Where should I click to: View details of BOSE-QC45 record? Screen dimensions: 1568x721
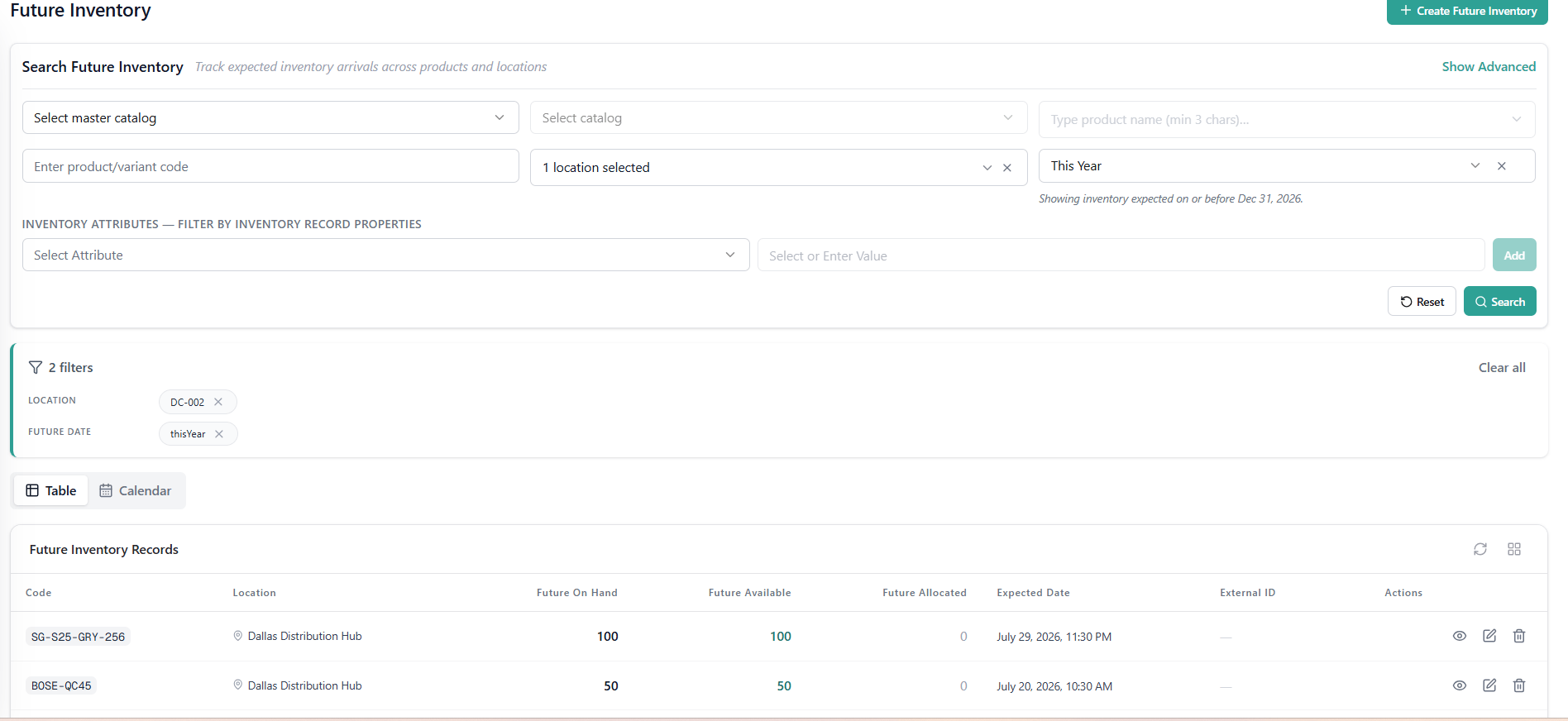pos(1460,685)
